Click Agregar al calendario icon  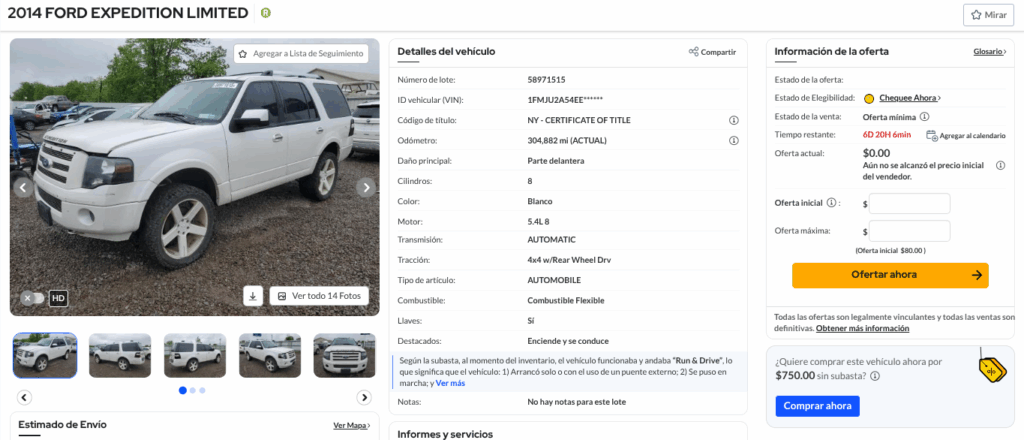pyautogui.click(x=932, y=135)
